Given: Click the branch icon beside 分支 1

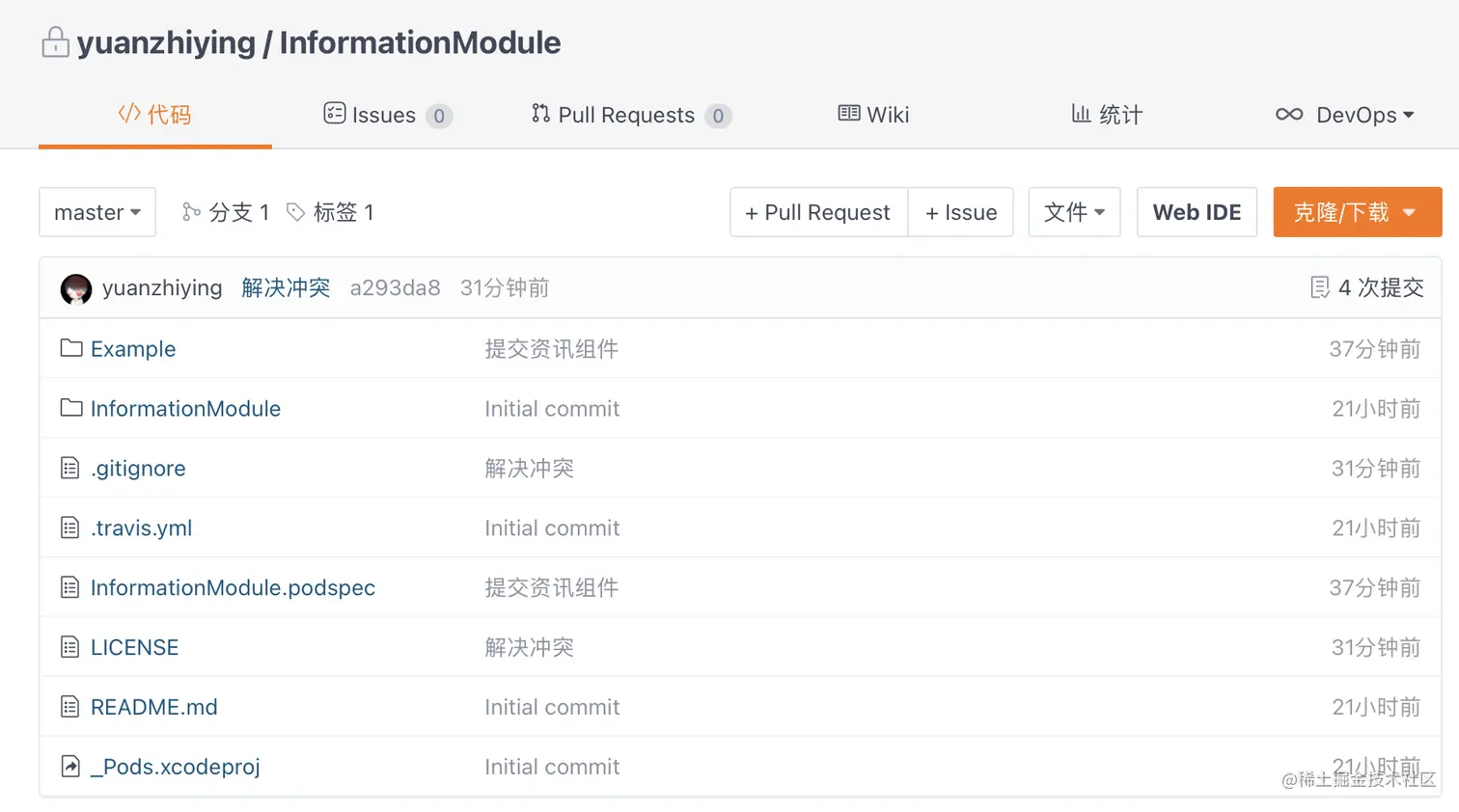Looking at the screenshot, I should pos(191,212).
